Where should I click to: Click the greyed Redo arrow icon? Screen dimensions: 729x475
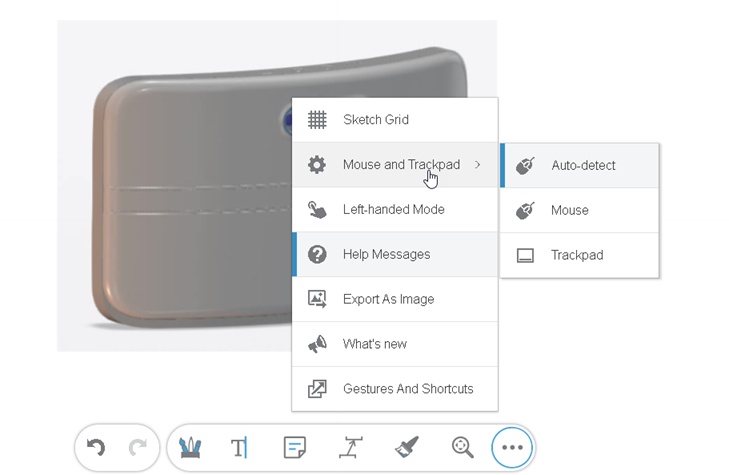(138, 448)
